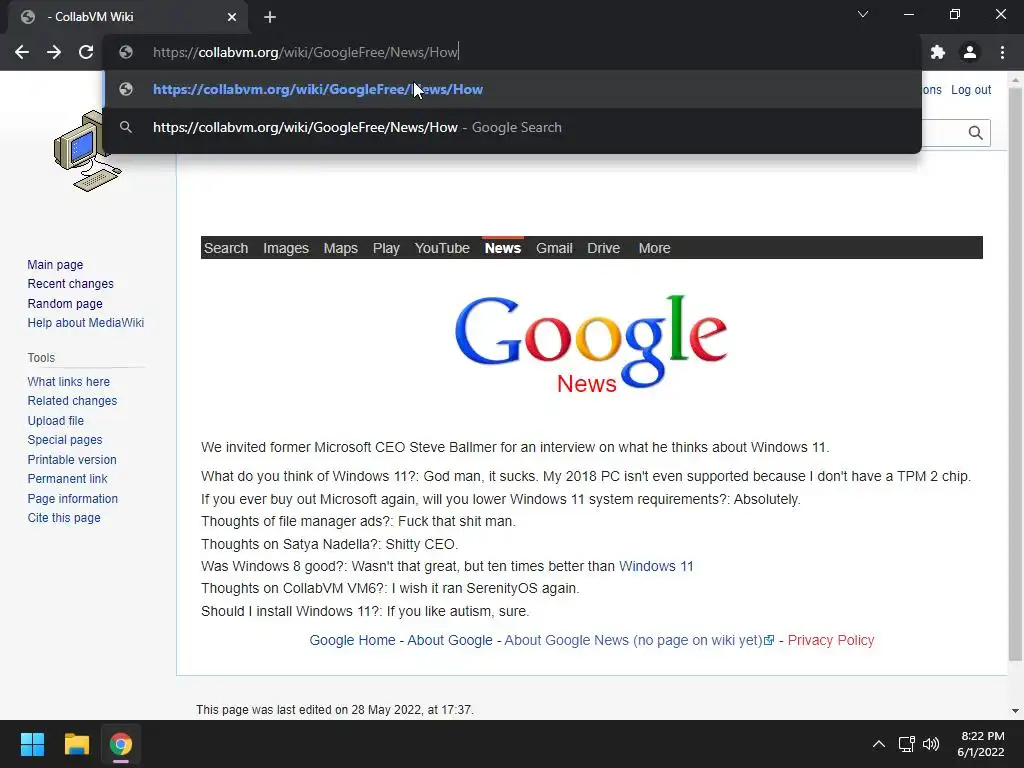
Task: Click the magnifier icon in the search suggestion
Action: point(126,127)
